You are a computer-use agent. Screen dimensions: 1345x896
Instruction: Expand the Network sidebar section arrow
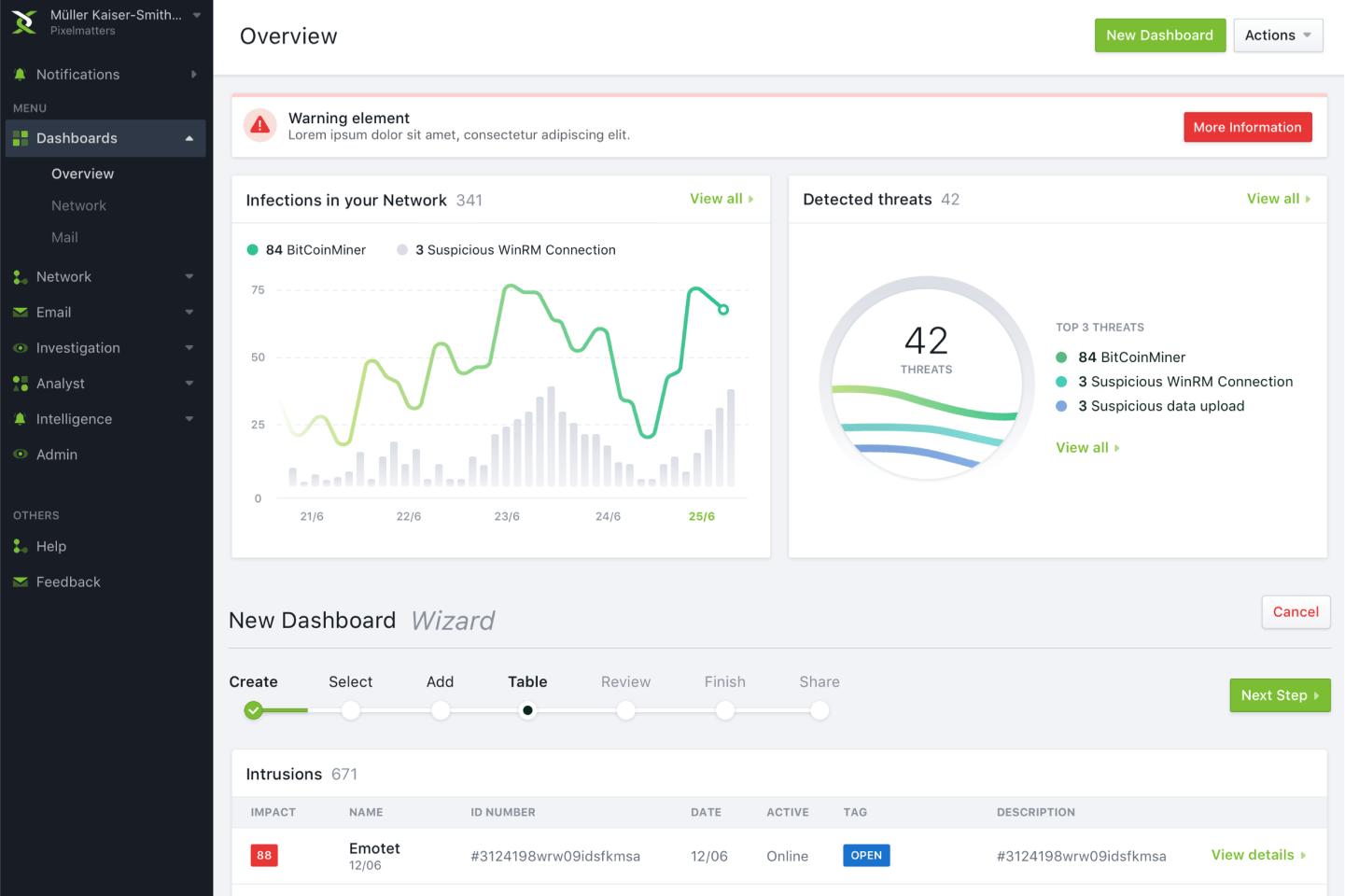189,277
